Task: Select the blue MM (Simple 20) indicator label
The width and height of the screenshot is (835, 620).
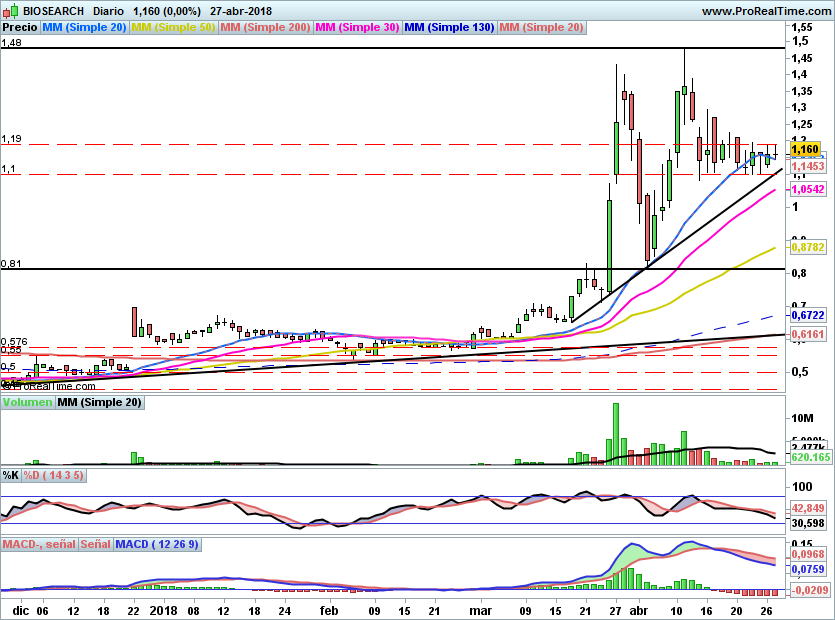Action: point(84,28)
